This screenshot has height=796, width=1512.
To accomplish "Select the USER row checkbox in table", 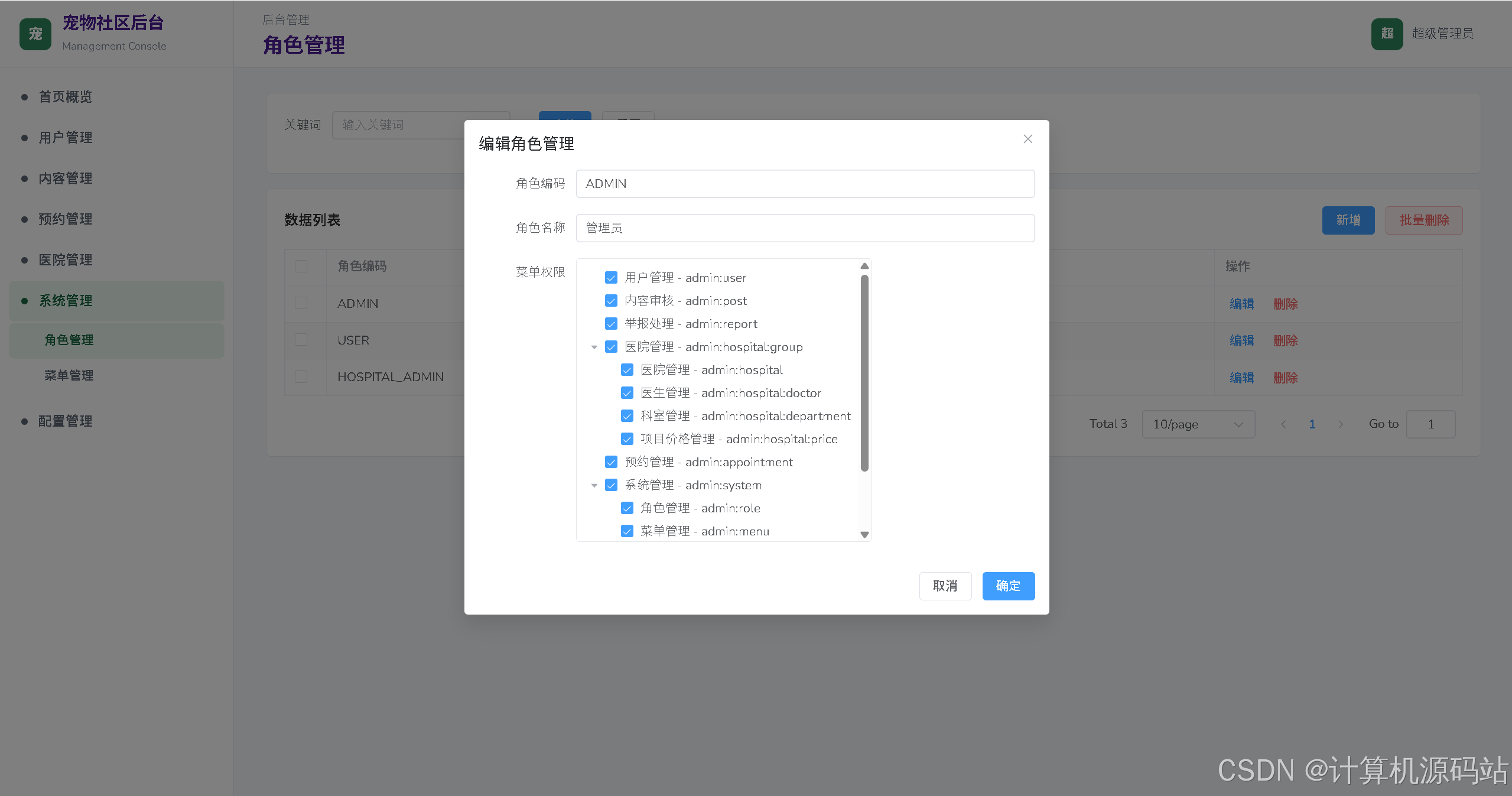I will (301, 340).
